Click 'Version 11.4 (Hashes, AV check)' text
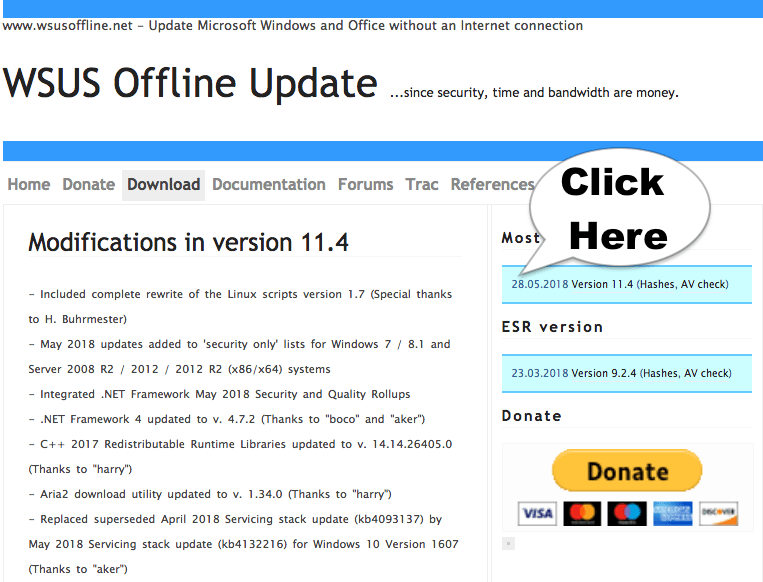Screen dimensions: 763x582 (650, 284)
